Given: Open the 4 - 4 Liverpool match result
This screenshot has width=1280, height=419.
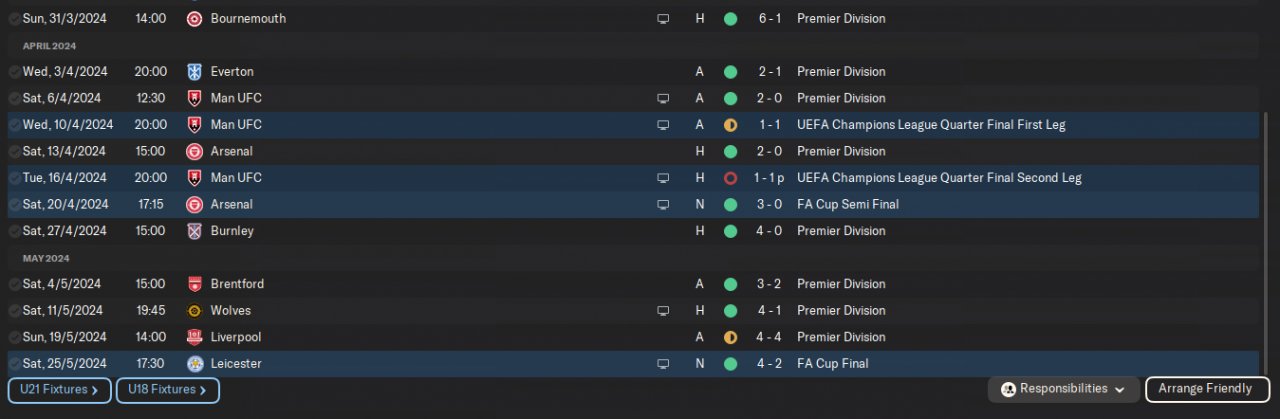Looking at the screenshot, I should click(x=768, y=337).
